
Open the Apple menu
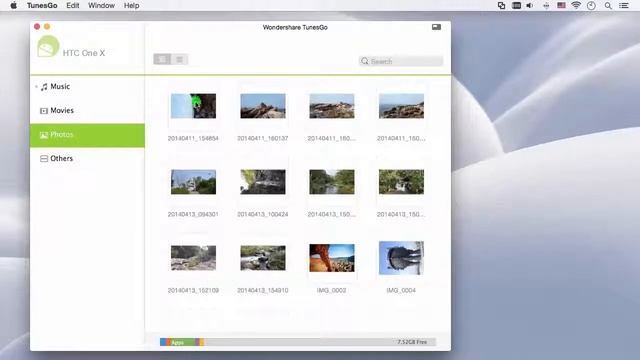13,6
